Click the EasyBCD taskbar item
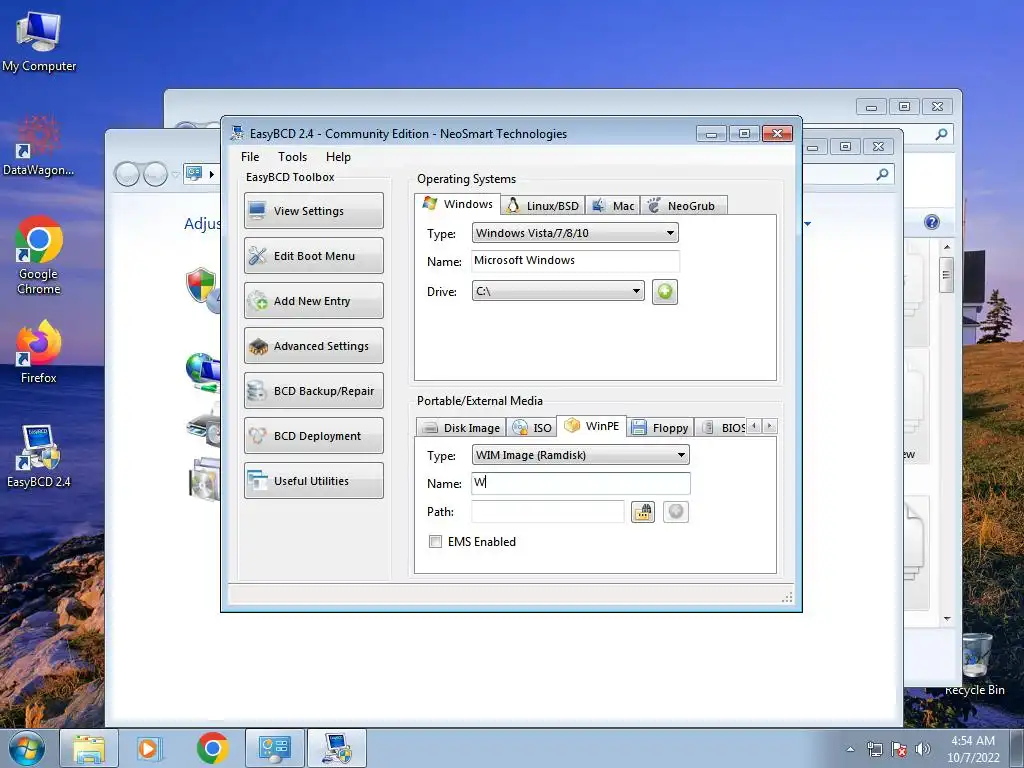 tap(336, 748)
